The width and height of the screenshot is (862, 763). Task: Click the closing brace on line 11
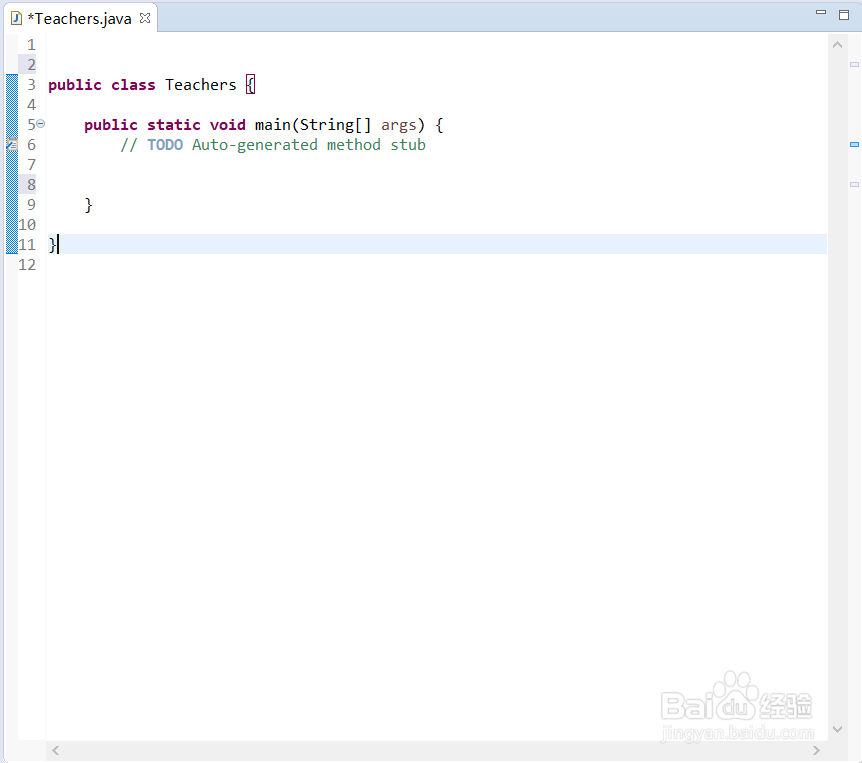coord(52,245)
